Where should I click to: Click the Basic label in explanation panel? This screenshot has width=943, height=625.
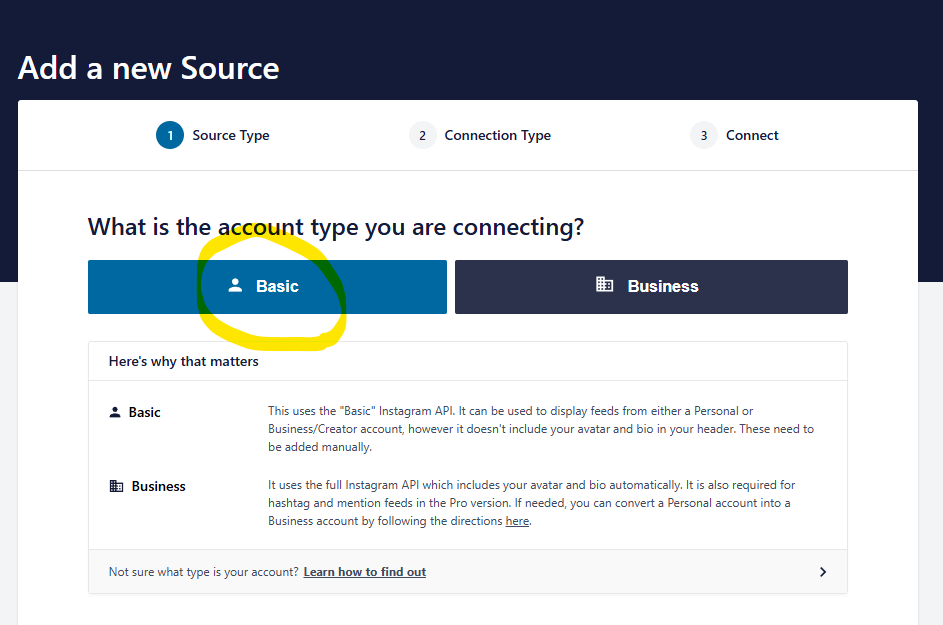(x=144, y=412)
